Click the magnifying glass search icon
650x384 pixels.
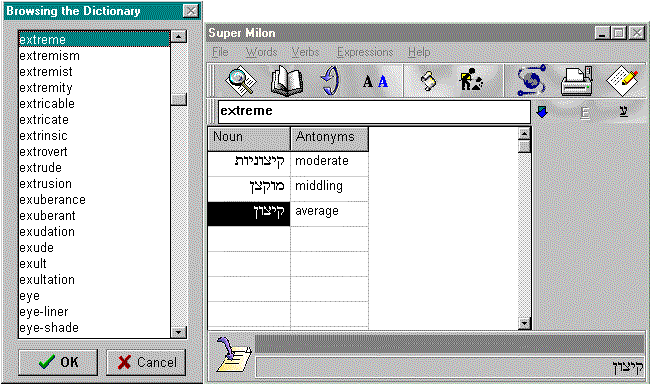coord(240,80)
